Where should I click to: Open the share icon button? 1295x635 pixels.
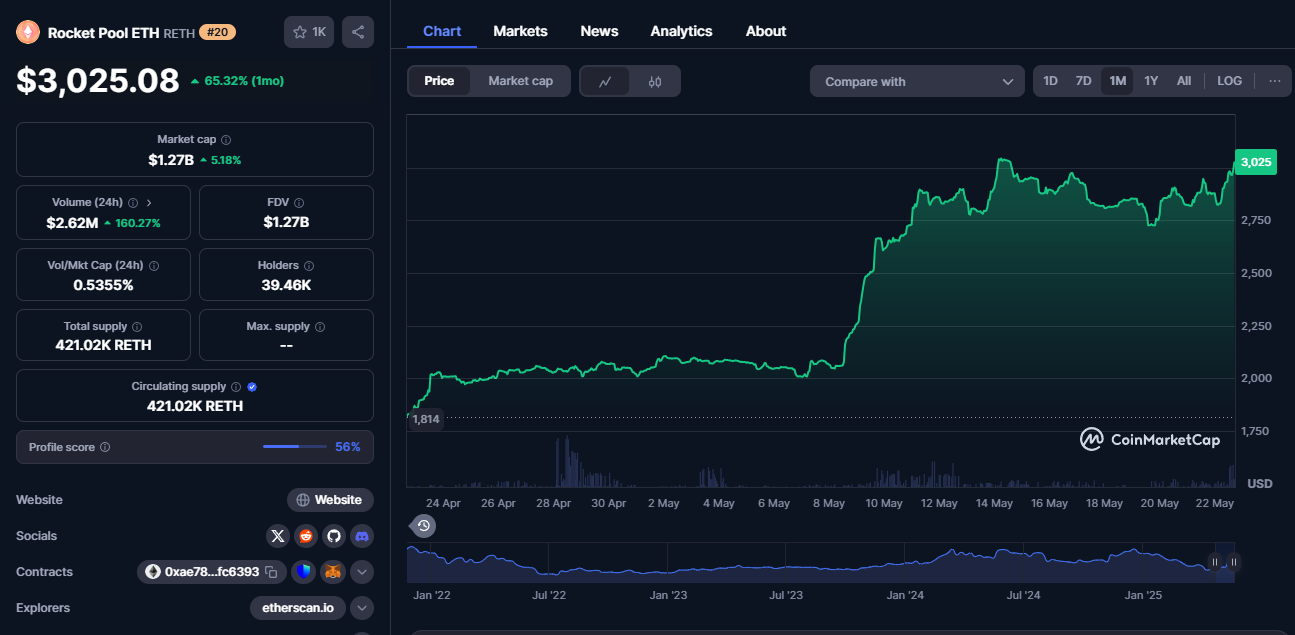click(358, 32)
